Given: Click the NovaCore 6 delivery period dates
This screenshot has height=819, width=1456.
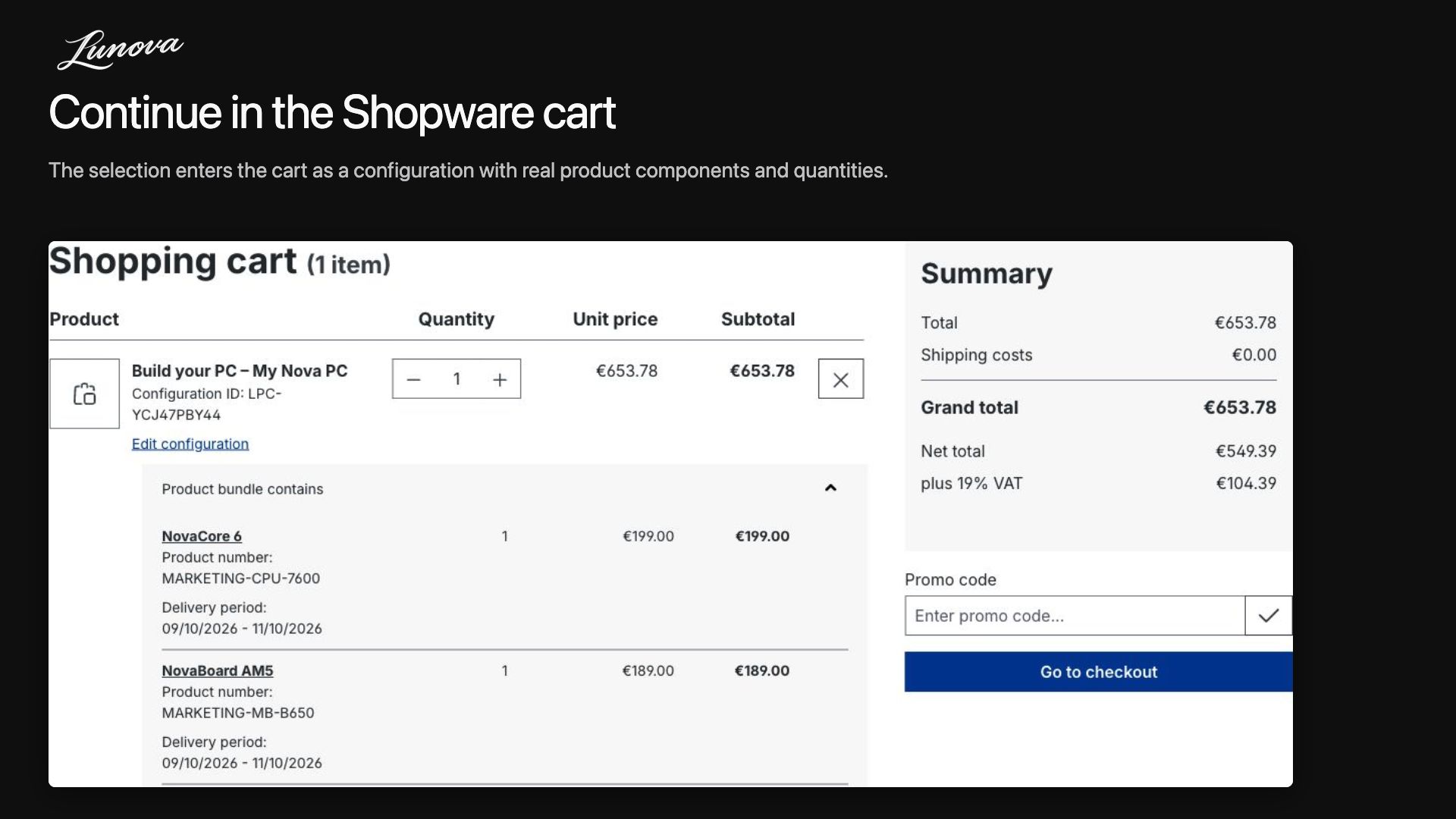Looking at the screenshot, I should (x=242, y=629).
